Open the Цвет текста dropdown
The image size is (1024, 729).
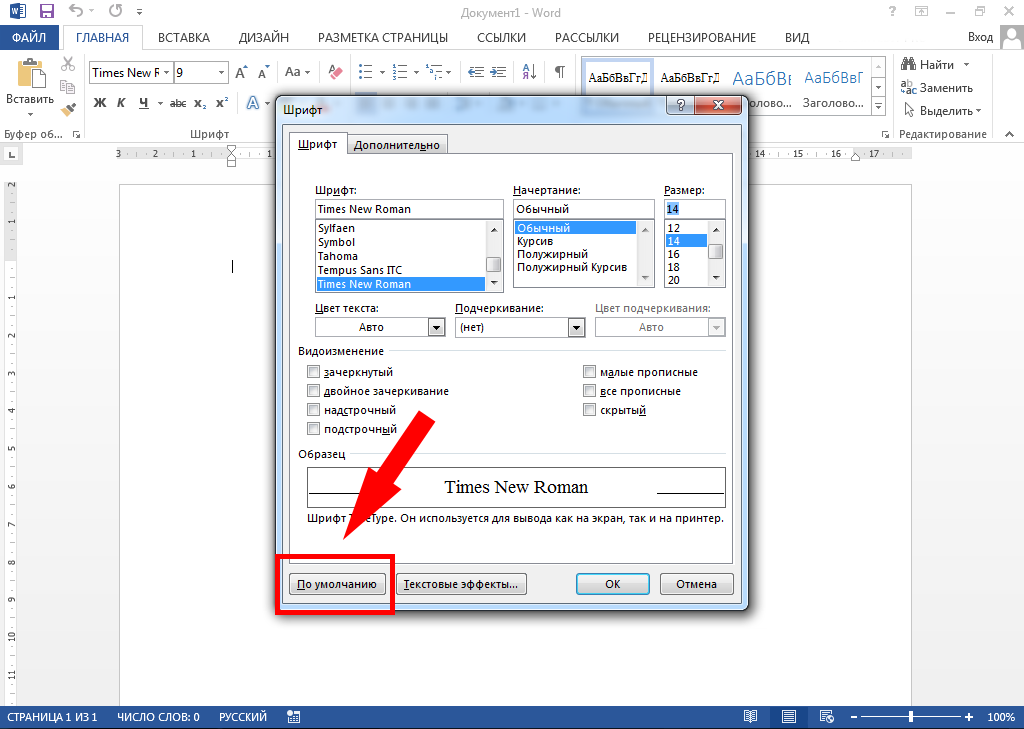(436, 327)
